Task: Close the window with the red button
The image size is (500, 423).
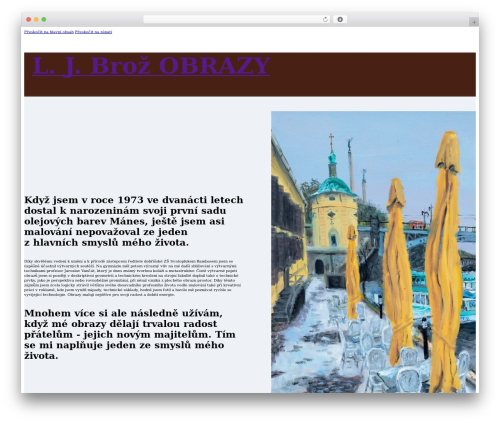Action: 29,20
